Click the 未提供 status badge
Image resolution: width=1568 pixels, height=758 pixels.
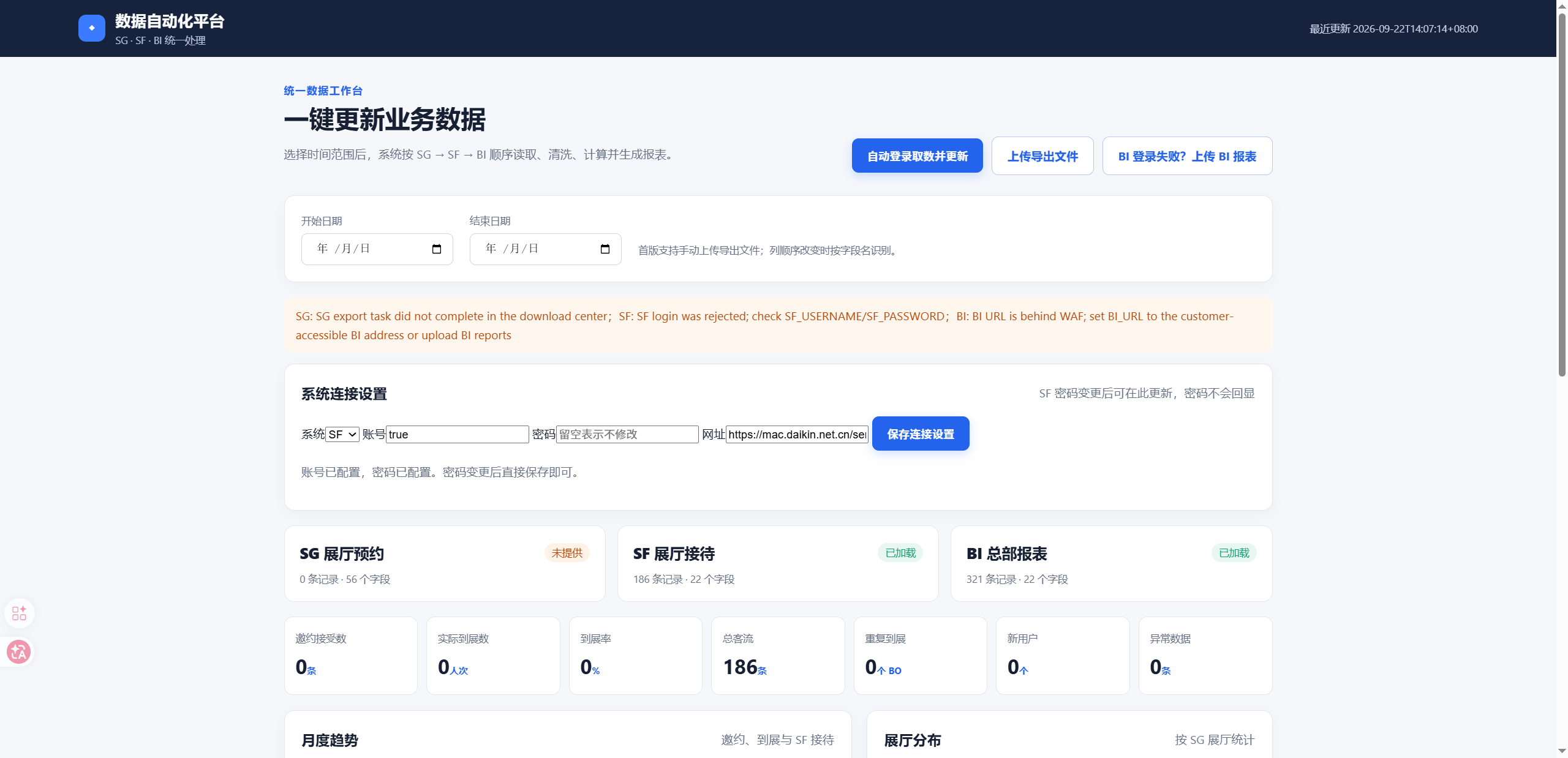point(567,553)
